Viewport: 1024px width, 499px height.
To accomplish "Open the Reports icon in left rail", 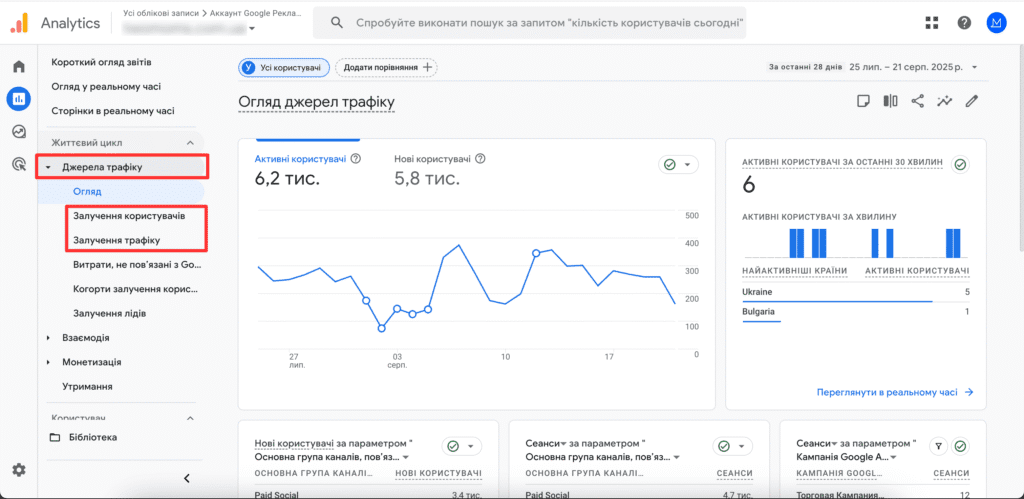I will coord(19,99).
